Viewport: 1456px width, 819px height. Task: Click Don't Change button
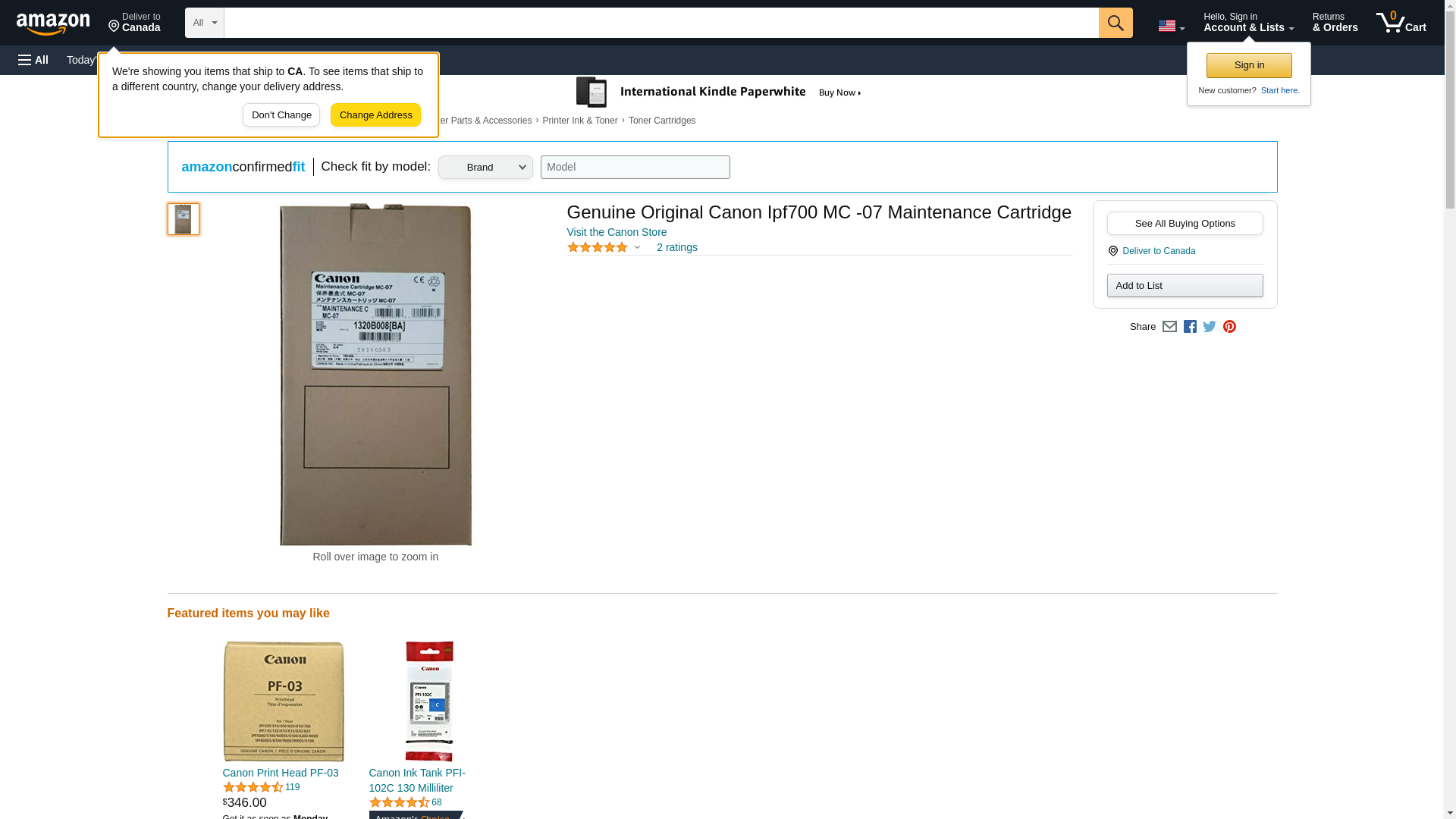pyautogui.click(x=281, y=115)
